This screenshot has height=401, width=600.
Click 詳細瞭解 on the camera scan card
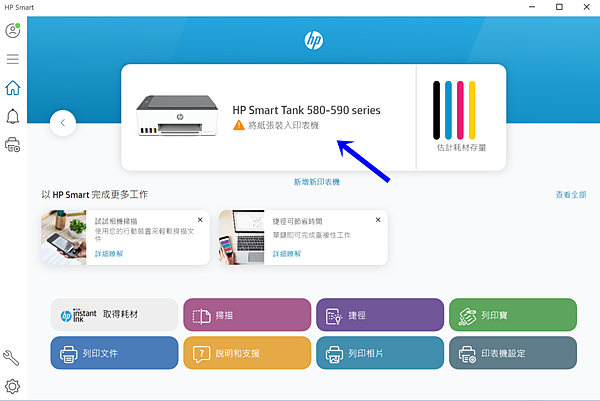(x=109, y=254)
